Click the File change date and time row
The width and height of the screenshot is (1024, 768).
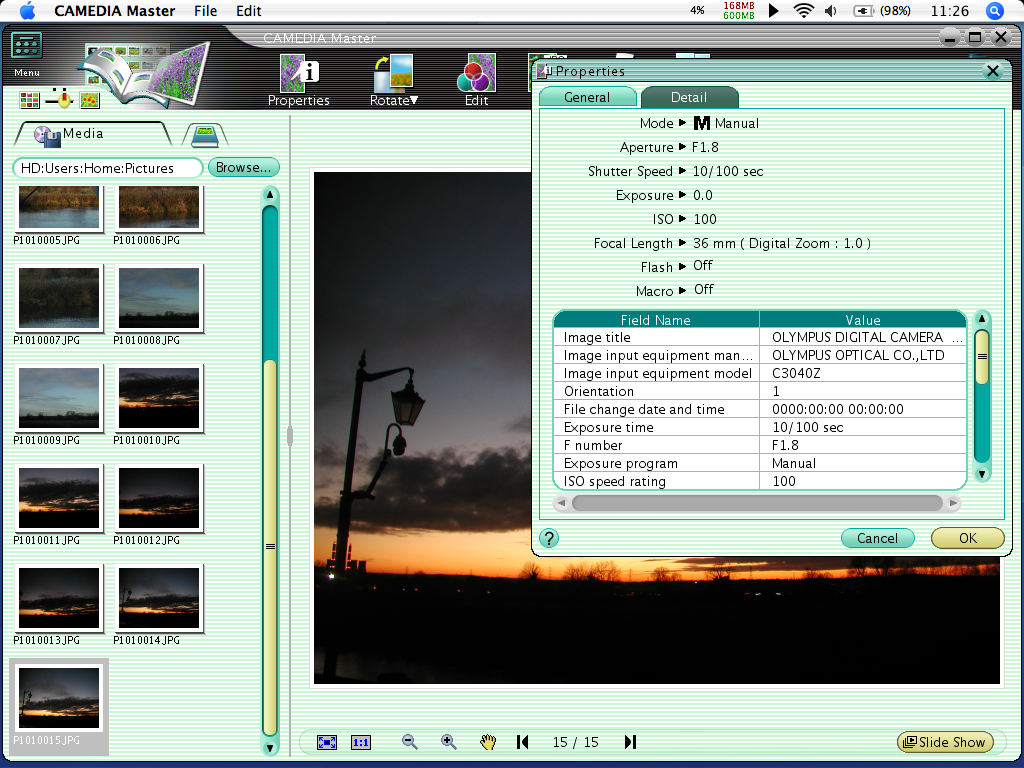click(x=760, y=409)
